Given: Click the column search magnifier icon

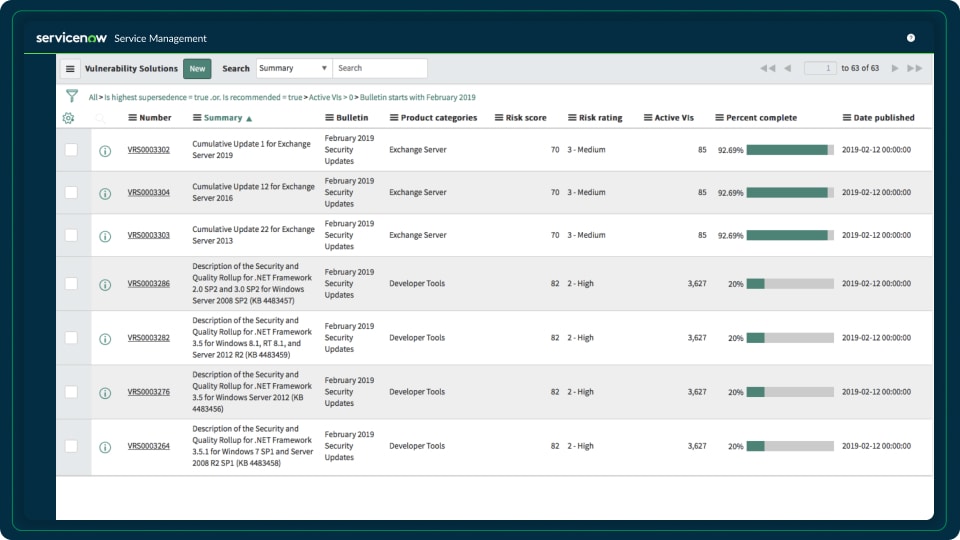Looking at the screenshot, I should (x=100, y=118).
